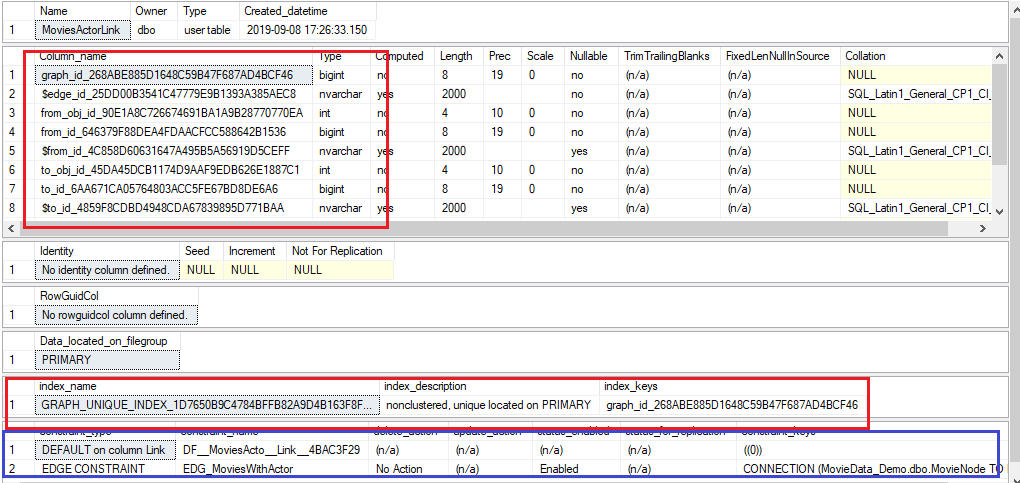Click the Computed column header

[x=400, y=56]
